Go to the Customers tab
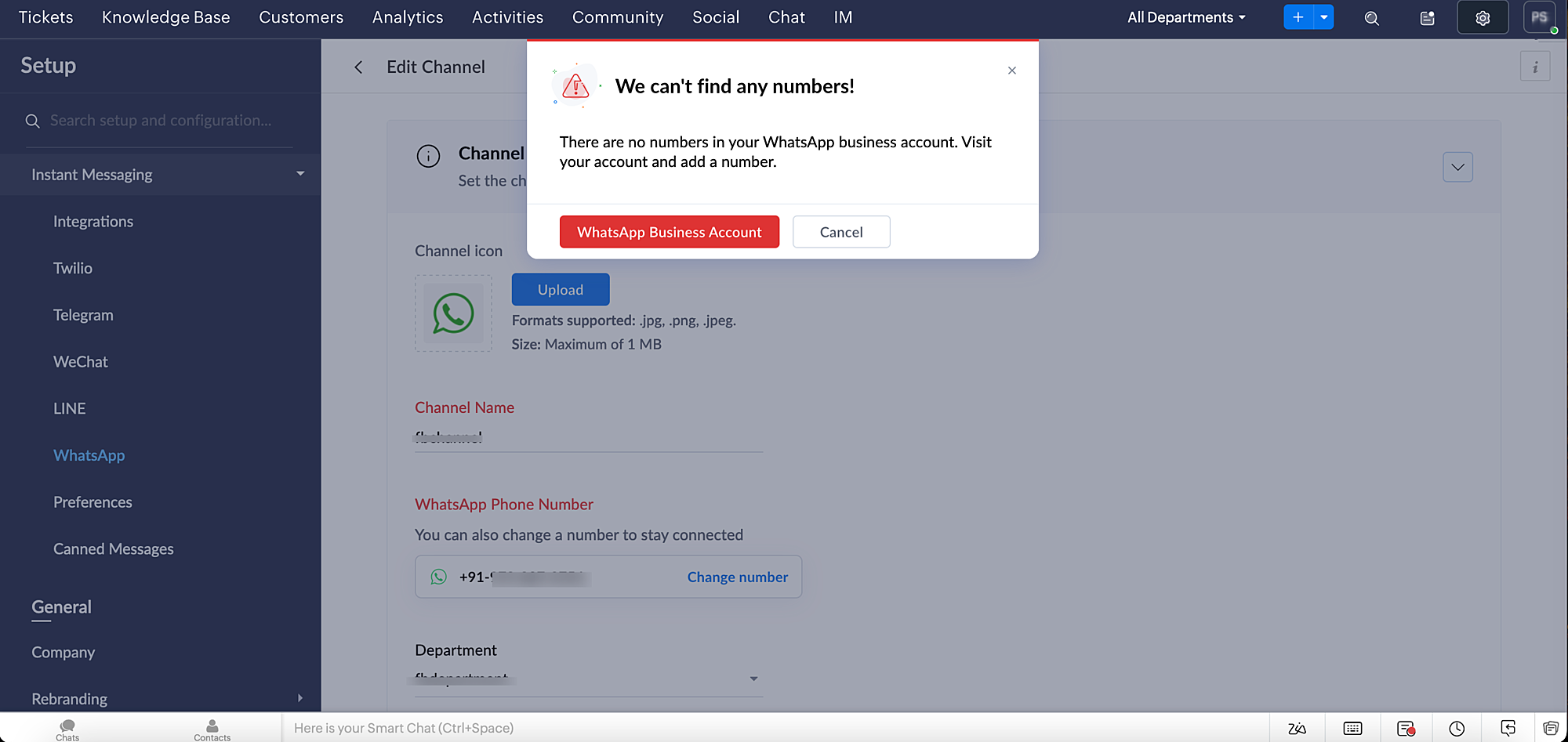This screenshot has width=1568, height=742. click(x=301, y=17)
